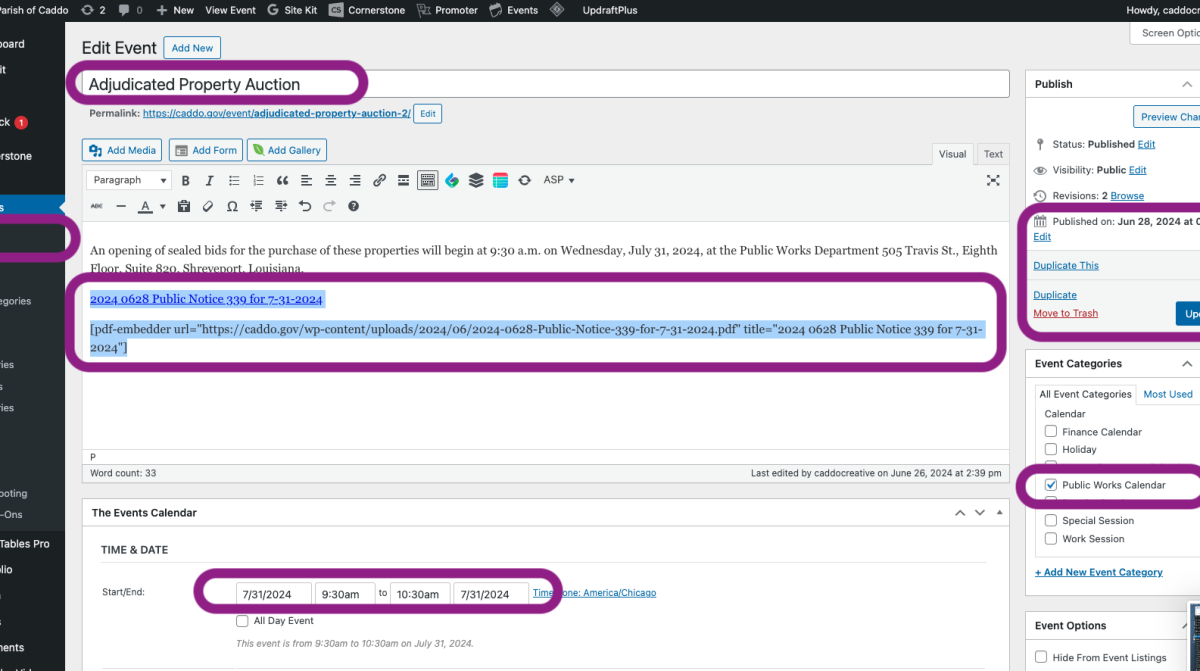The height and width of the screenshot is (671, 1200).
Task: Insert a special character (omega icon)
Action: point(232,206)
